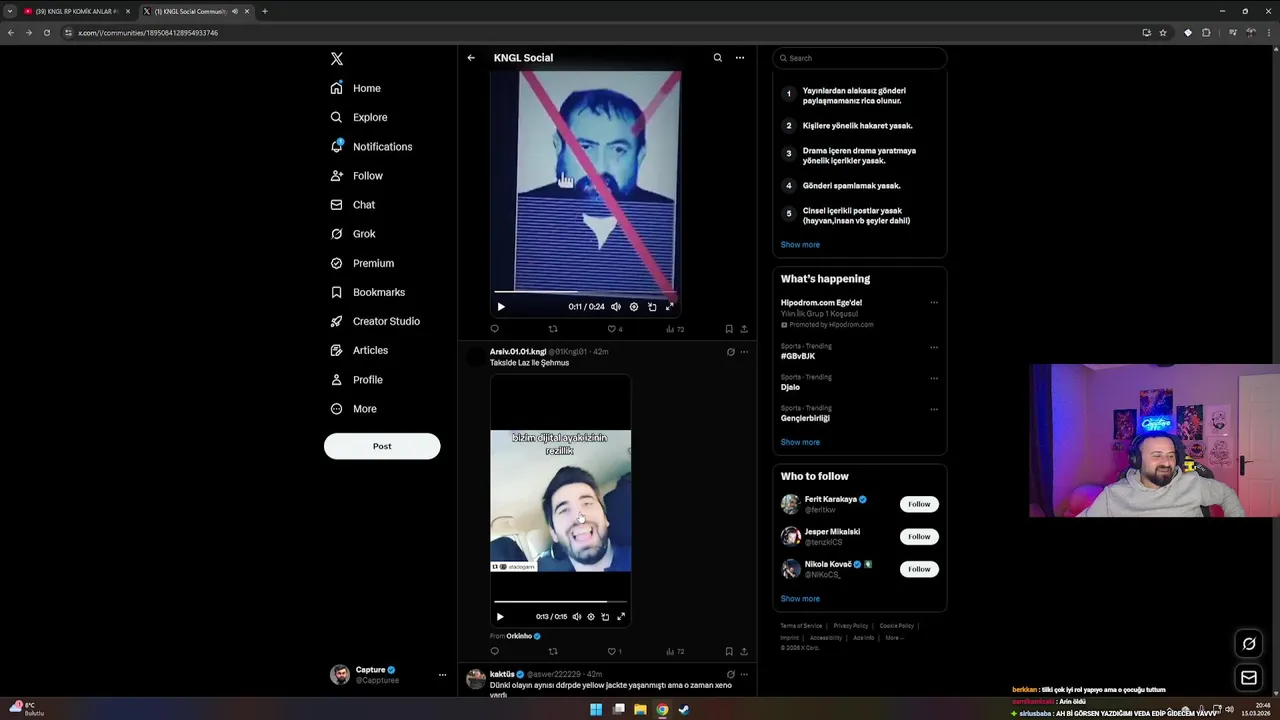Like the post with 4 likes
Image resolution: width=1280 pixels, height=720 pixels.
click(615, 329)
